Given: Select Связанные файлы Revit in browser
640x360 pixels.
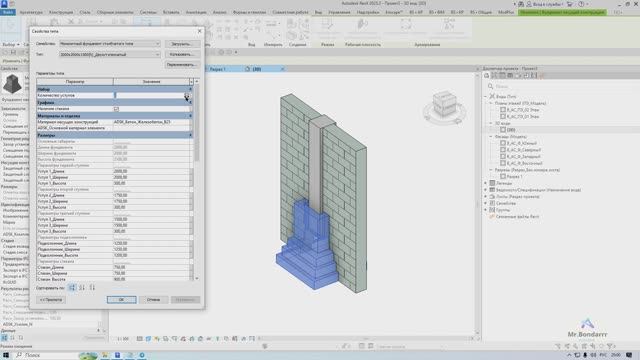Looking at the screenshot, I should click(517, 217).
